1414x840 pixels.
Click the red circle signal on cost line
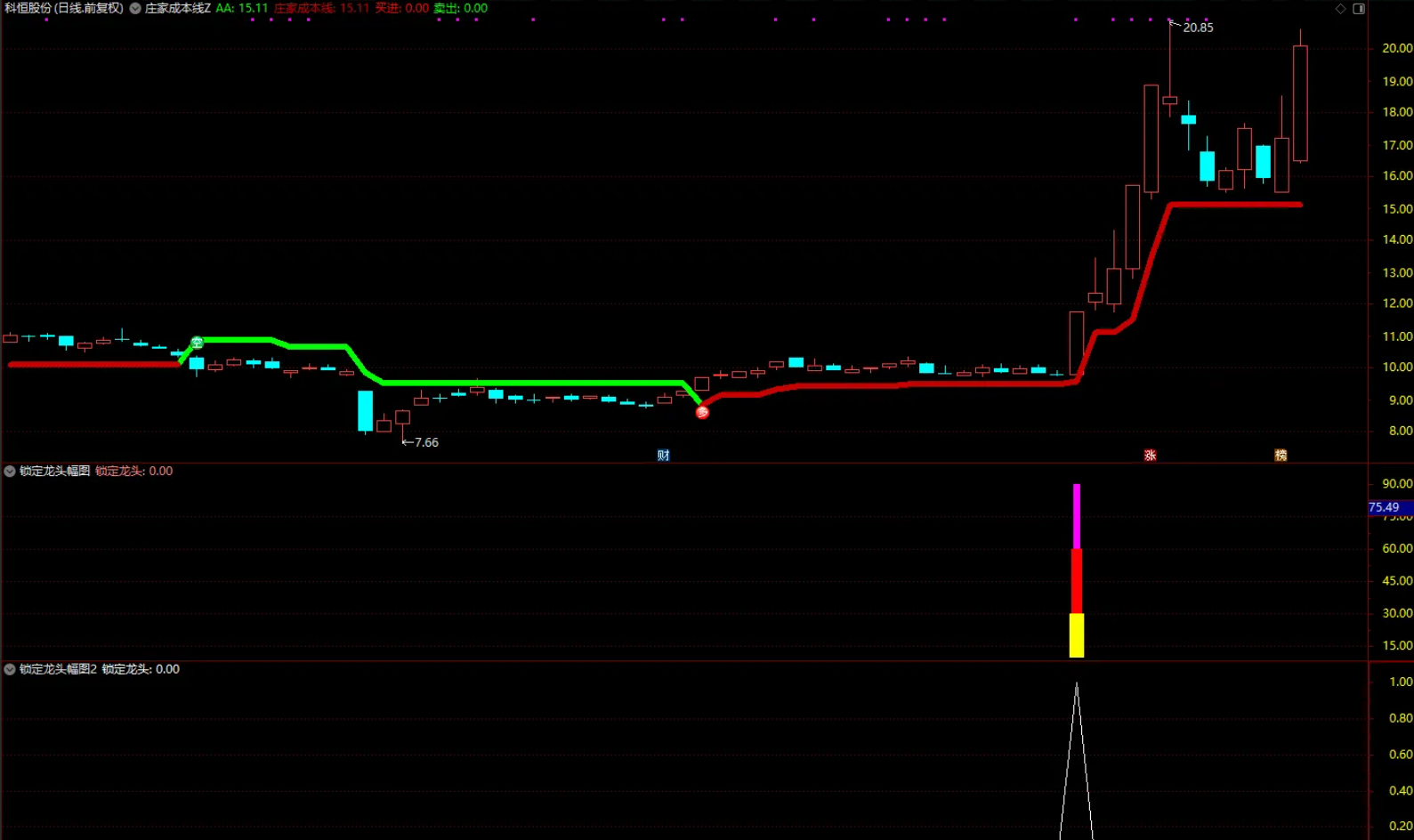[x=702, y=412]
